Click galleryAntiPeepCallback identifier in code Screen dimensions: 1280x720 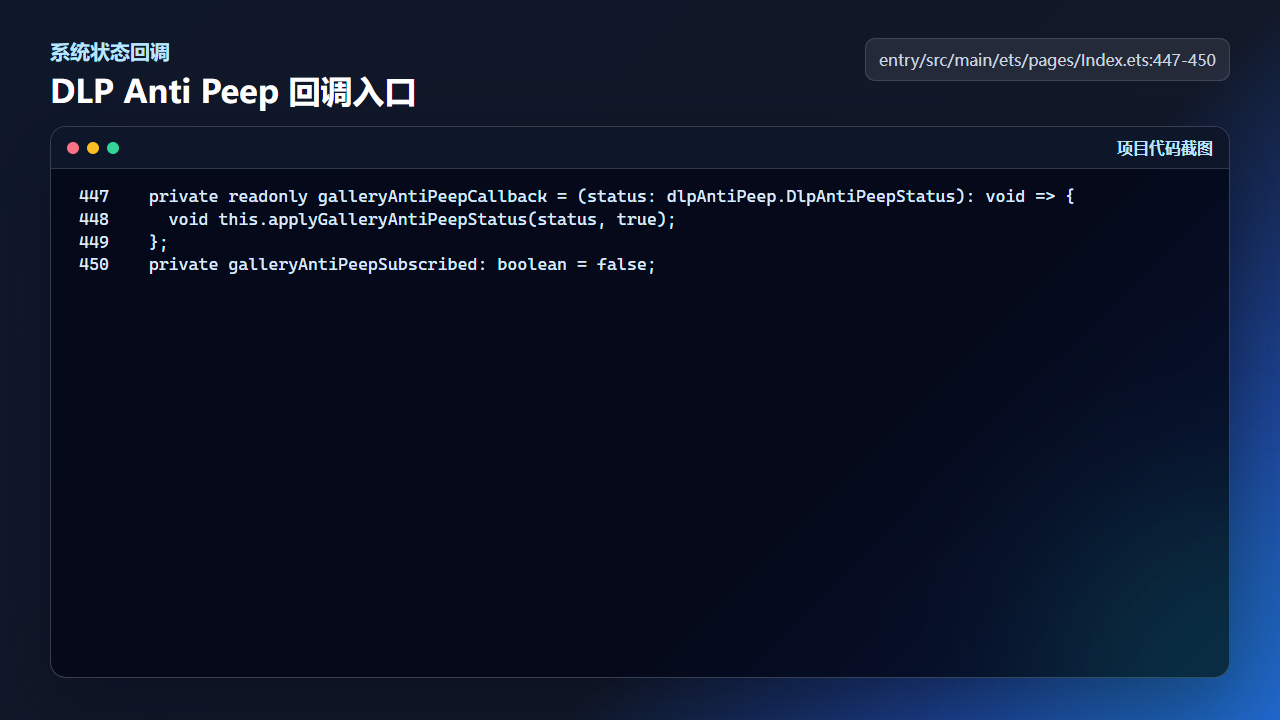point(432,196)
